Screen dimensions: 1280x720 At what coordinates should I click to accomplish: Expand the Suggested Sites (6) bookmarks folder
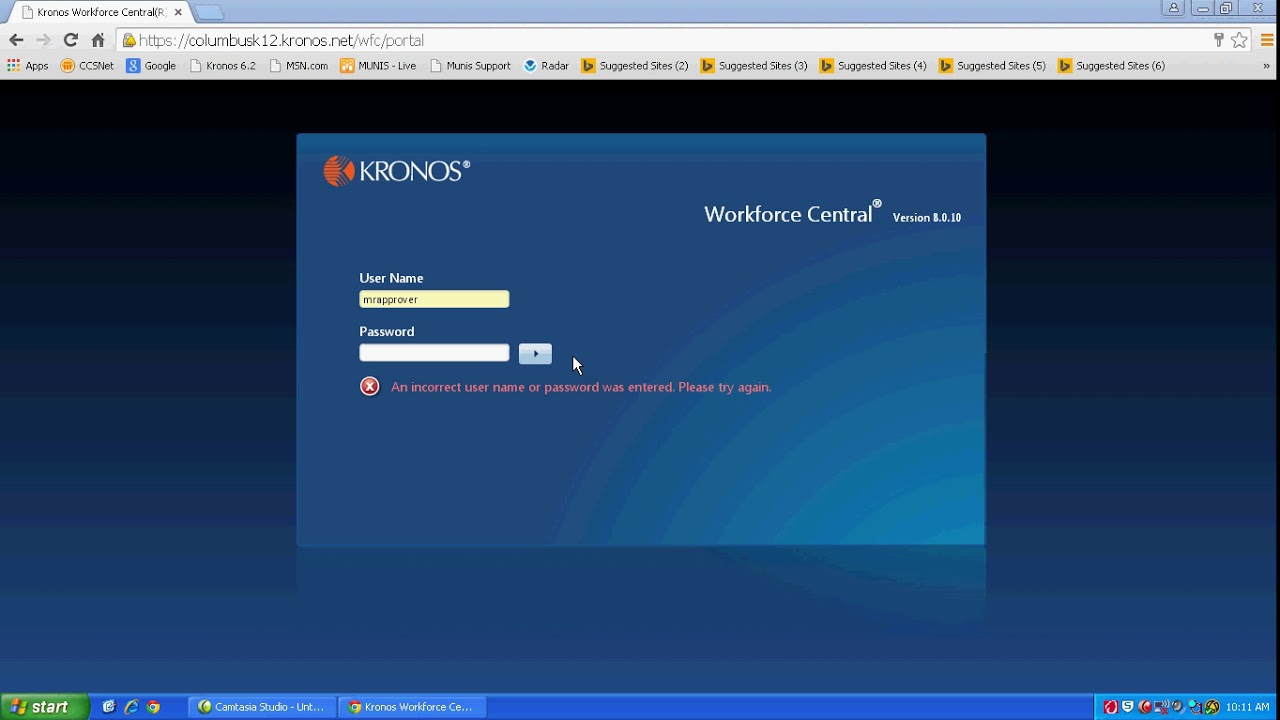(1112, 65)
